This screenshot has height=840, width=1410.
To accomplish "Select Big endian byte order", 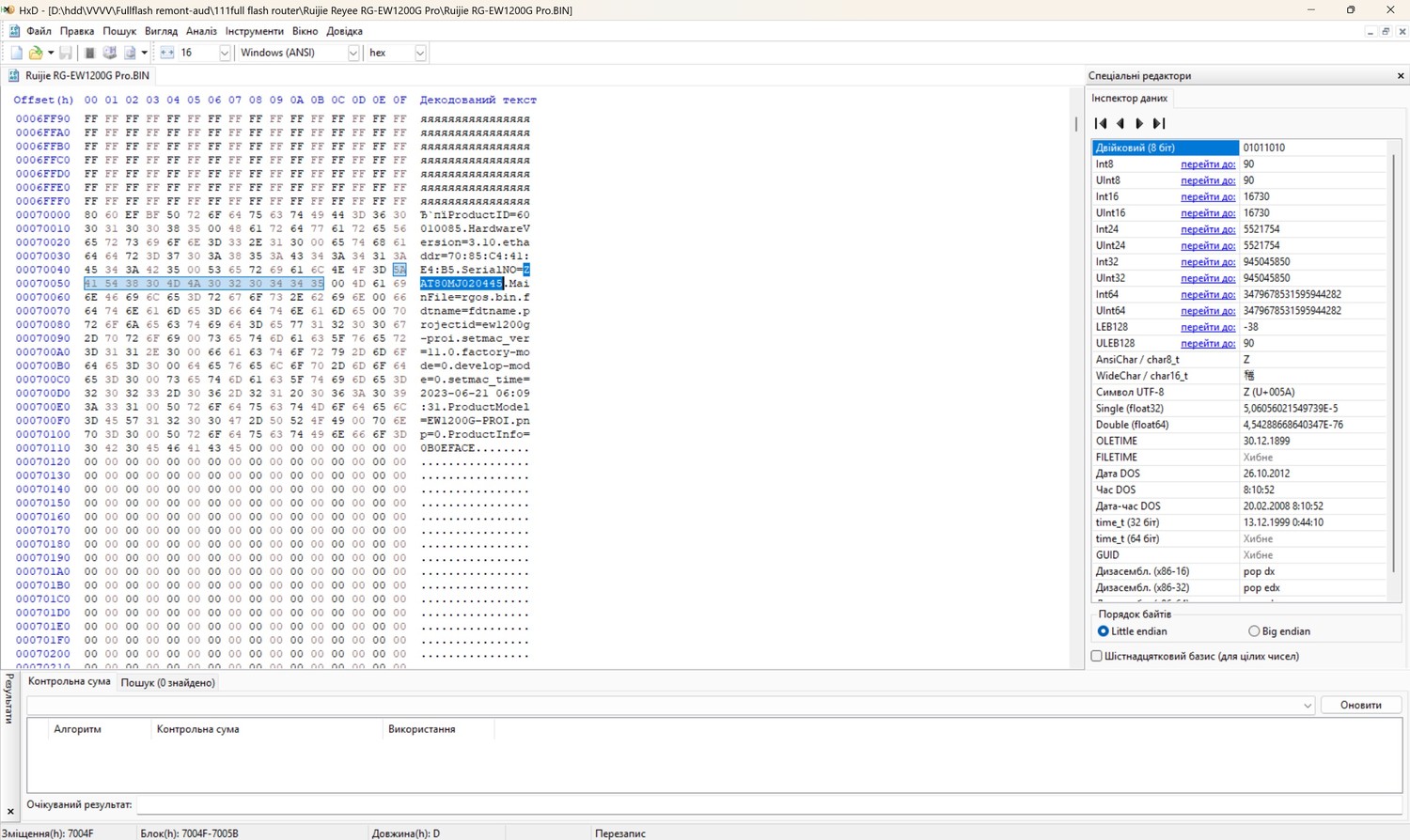I will tap(1254, 631).
